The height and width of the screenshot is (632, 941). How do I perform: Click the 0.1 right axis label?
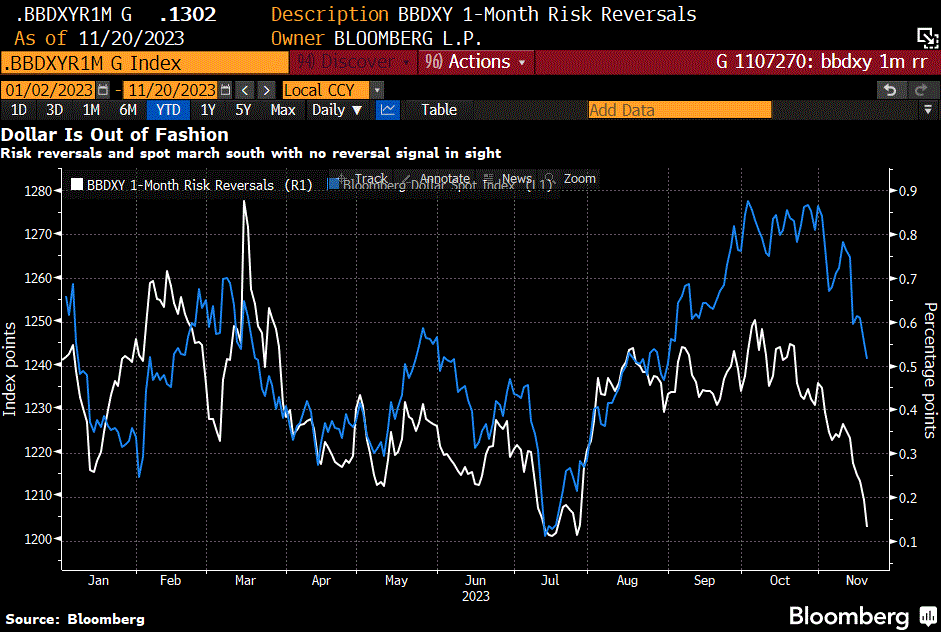click(x=908, y=542)
